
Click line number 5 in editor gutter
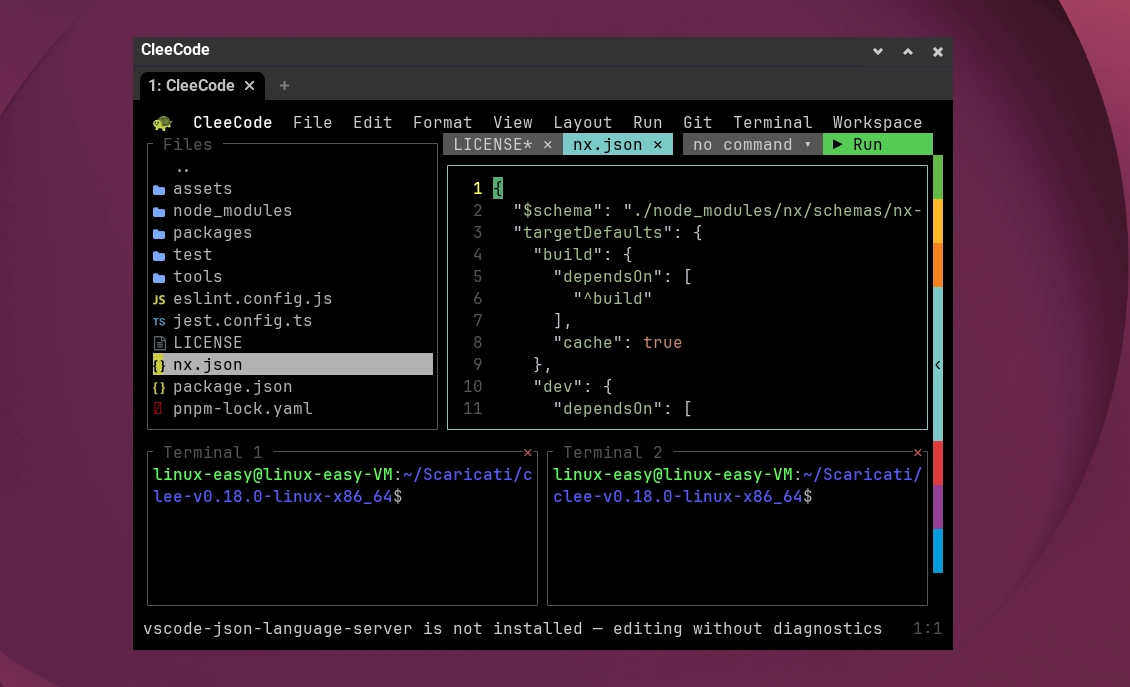click(x=477, y=277)
